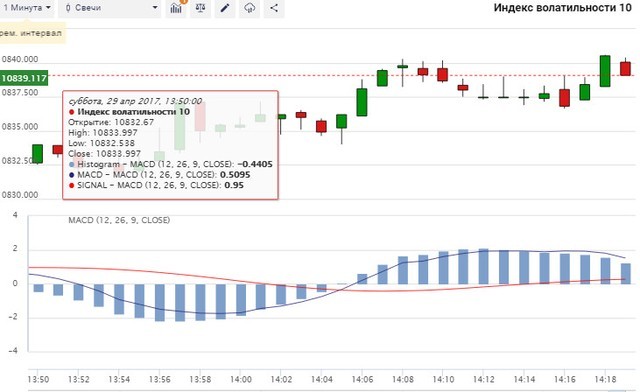This screenshot has height=392, width=640.
Task: Click the 14:00 time axis label
Action: 240,379
